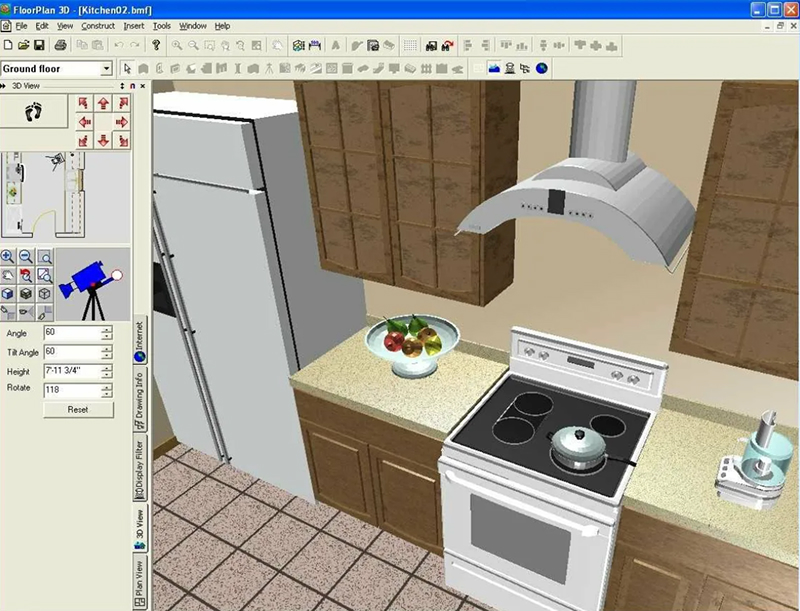Click the red up-right diagonal arrow
The width and height of the screenshot is (800, 611).
[122, 104]
